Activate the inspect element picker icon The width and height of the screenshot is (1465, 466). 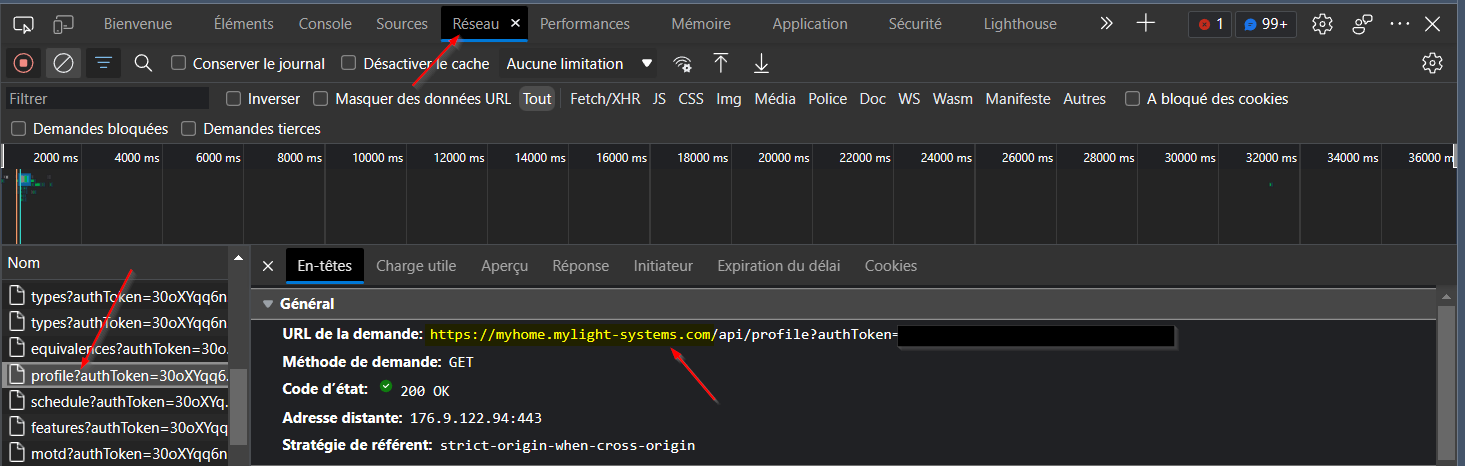click(24, 23)
